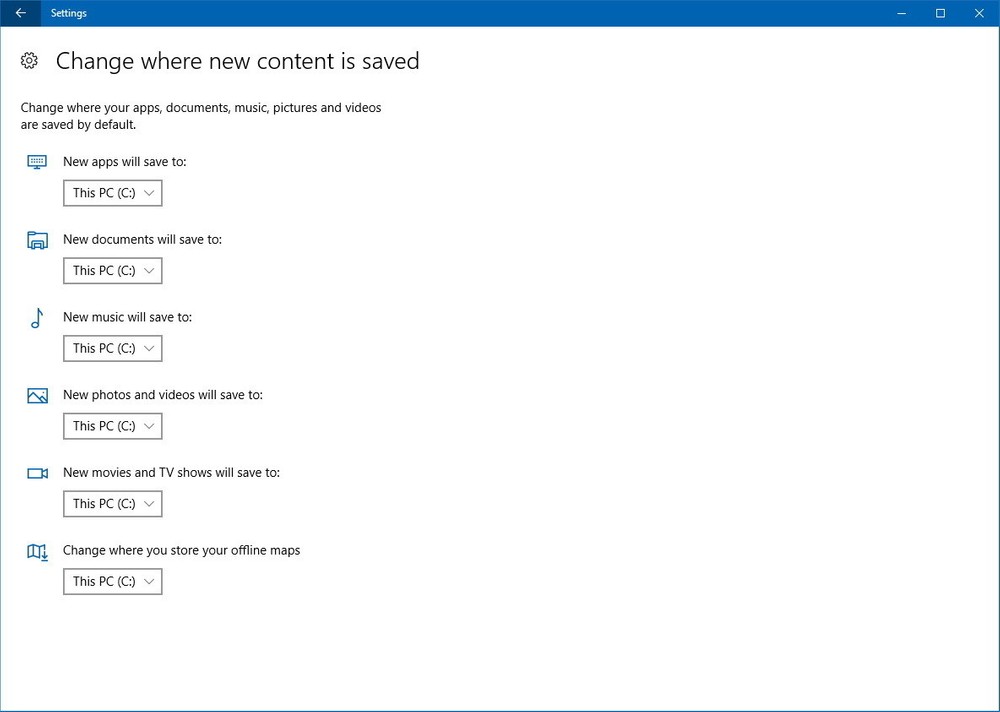This screenshot has width=1000, height=712.
Task: Click the settings gear icon beside heading
Action: tap(29, 61)
